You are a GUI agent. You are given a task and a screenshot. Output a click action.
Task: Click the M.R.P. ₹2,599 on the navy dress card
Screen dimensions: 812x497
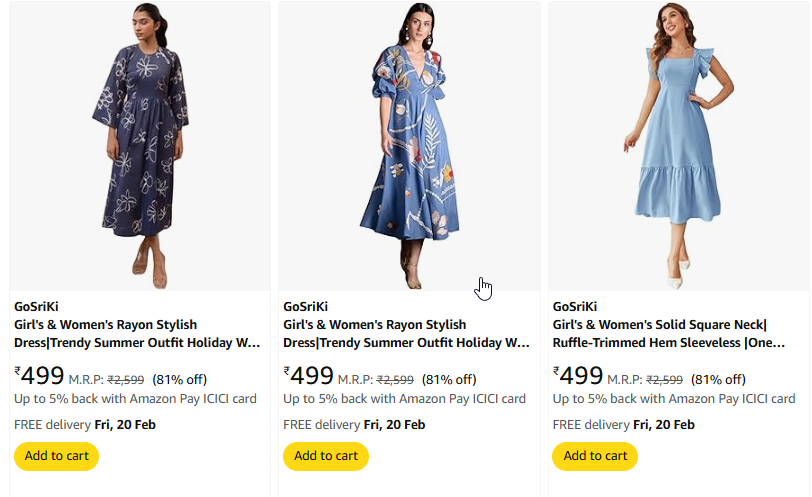[x=107, y=380]
